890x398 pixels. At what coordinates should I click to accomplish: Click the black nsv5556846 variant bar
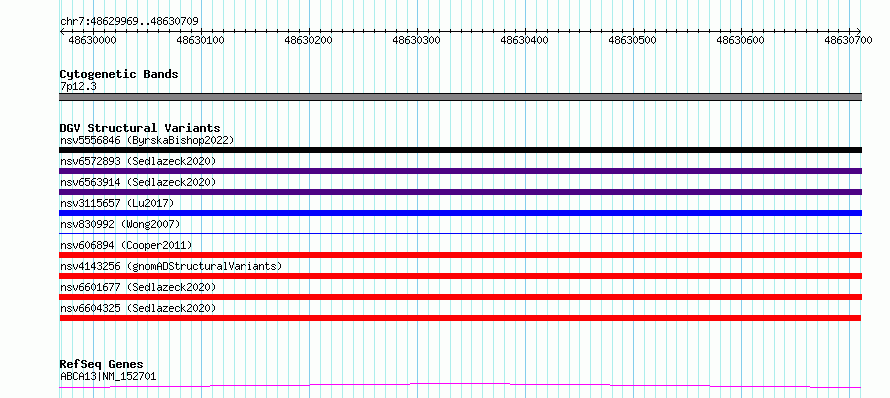(460, 150)
